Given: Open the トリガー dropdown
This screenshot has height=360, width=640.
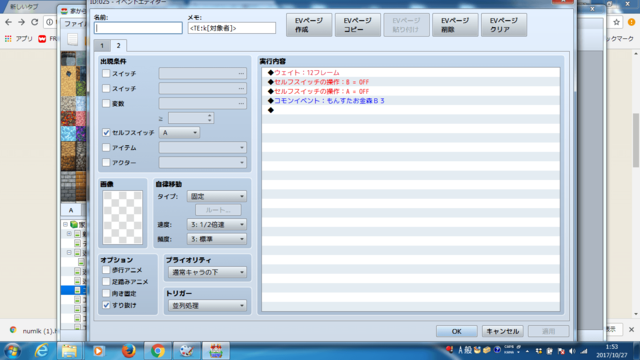Looking at the screenshot, I should (207, 305).
